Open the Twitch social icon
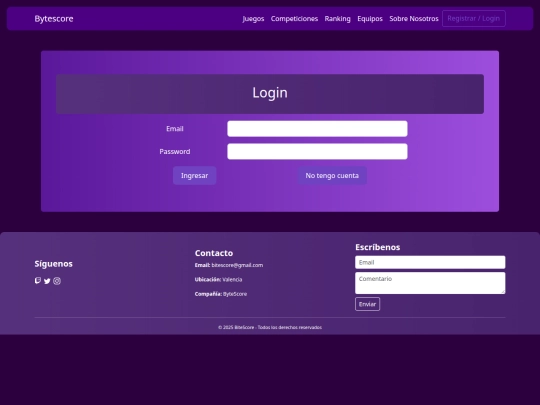 [38, 281]
